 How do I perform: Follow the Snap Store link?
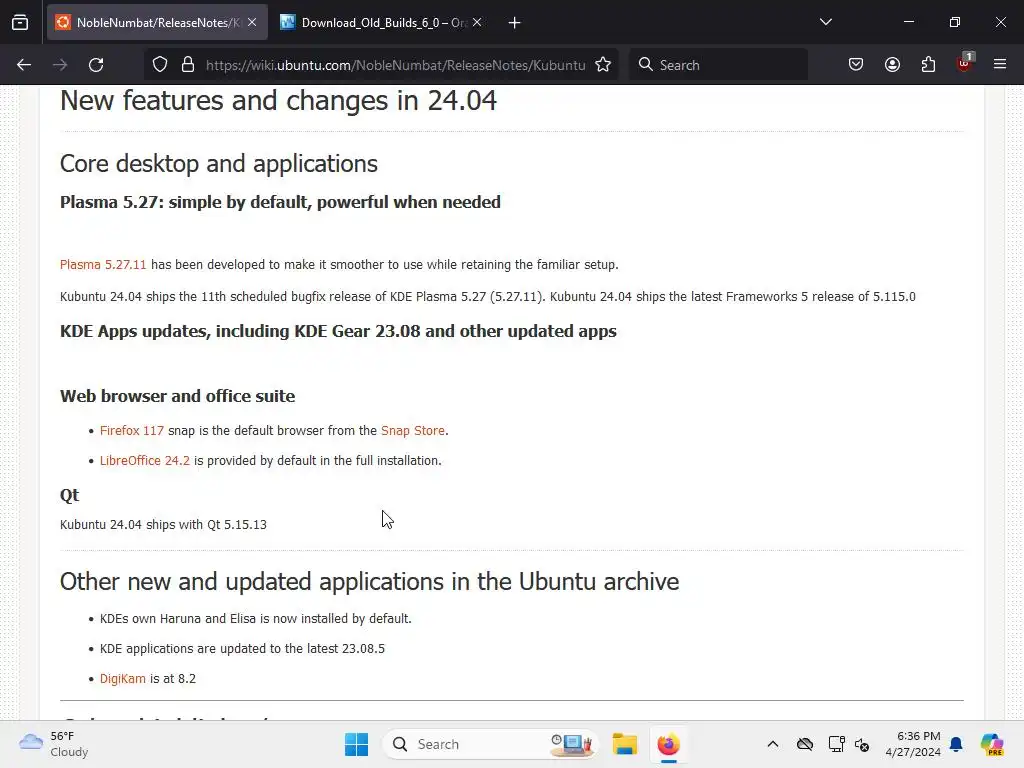pyautogui.click(x=413, y=430)
